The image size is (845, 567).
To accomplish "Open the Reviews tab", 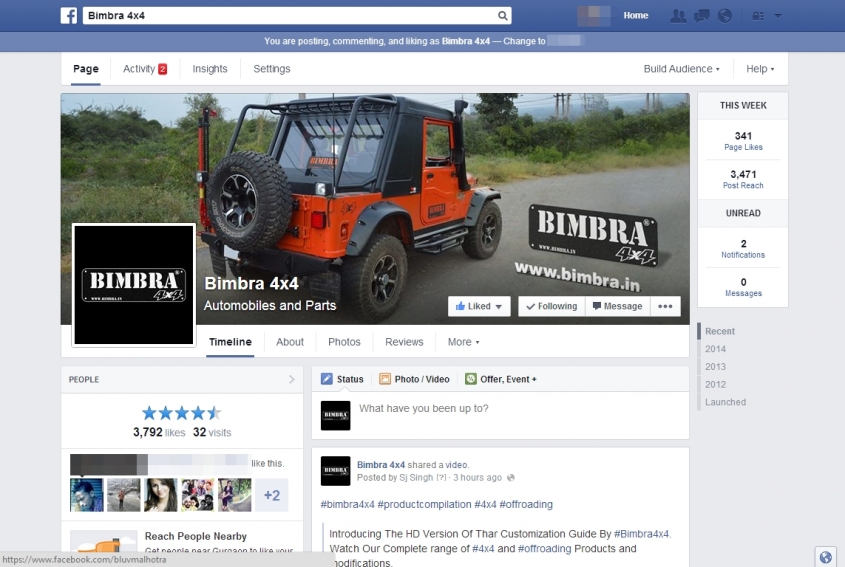I will 404,342.
